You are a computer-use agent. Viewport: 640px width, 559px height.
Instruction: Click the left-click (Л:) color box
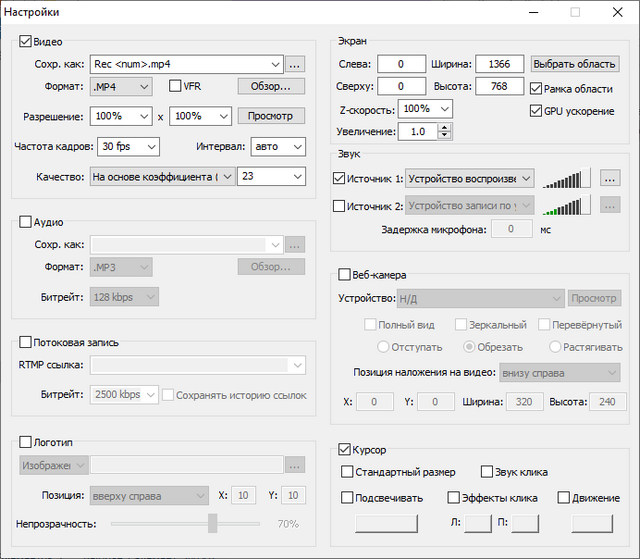pos(478,522)
